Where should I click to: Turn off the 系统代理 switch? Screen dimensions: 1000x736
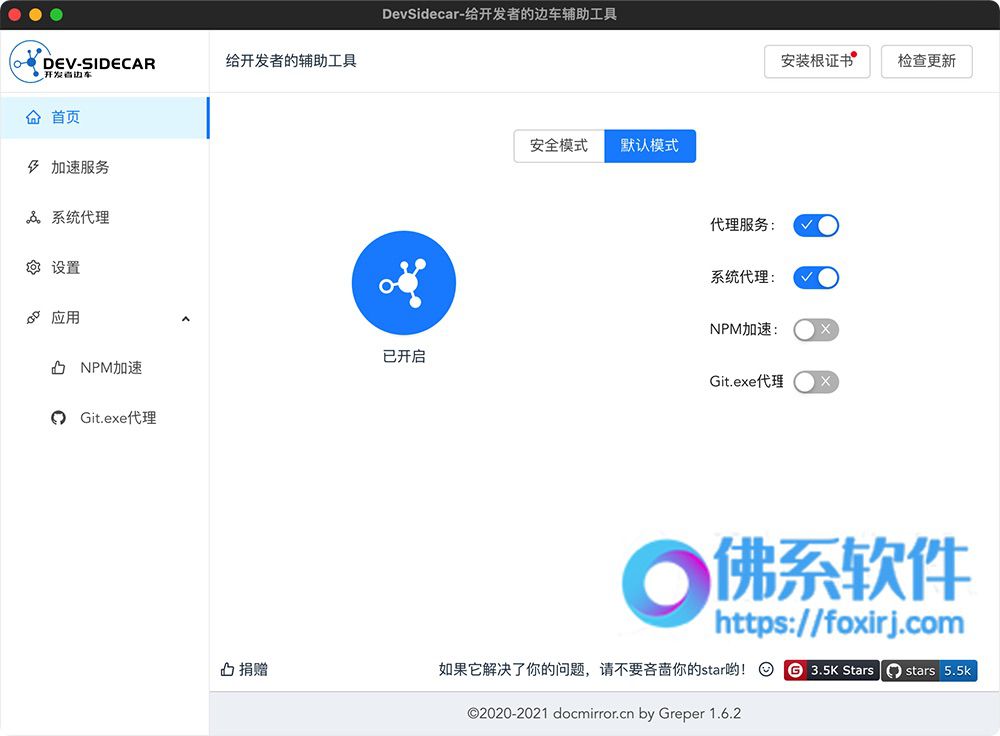point(816,277)
